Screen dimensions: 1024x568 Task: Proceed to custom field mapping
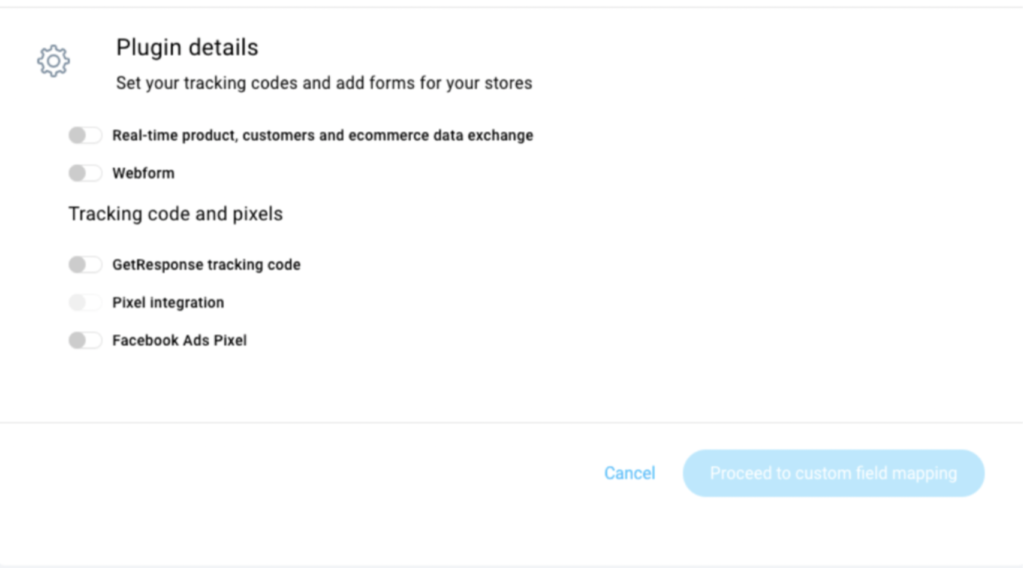click(833, 473)
